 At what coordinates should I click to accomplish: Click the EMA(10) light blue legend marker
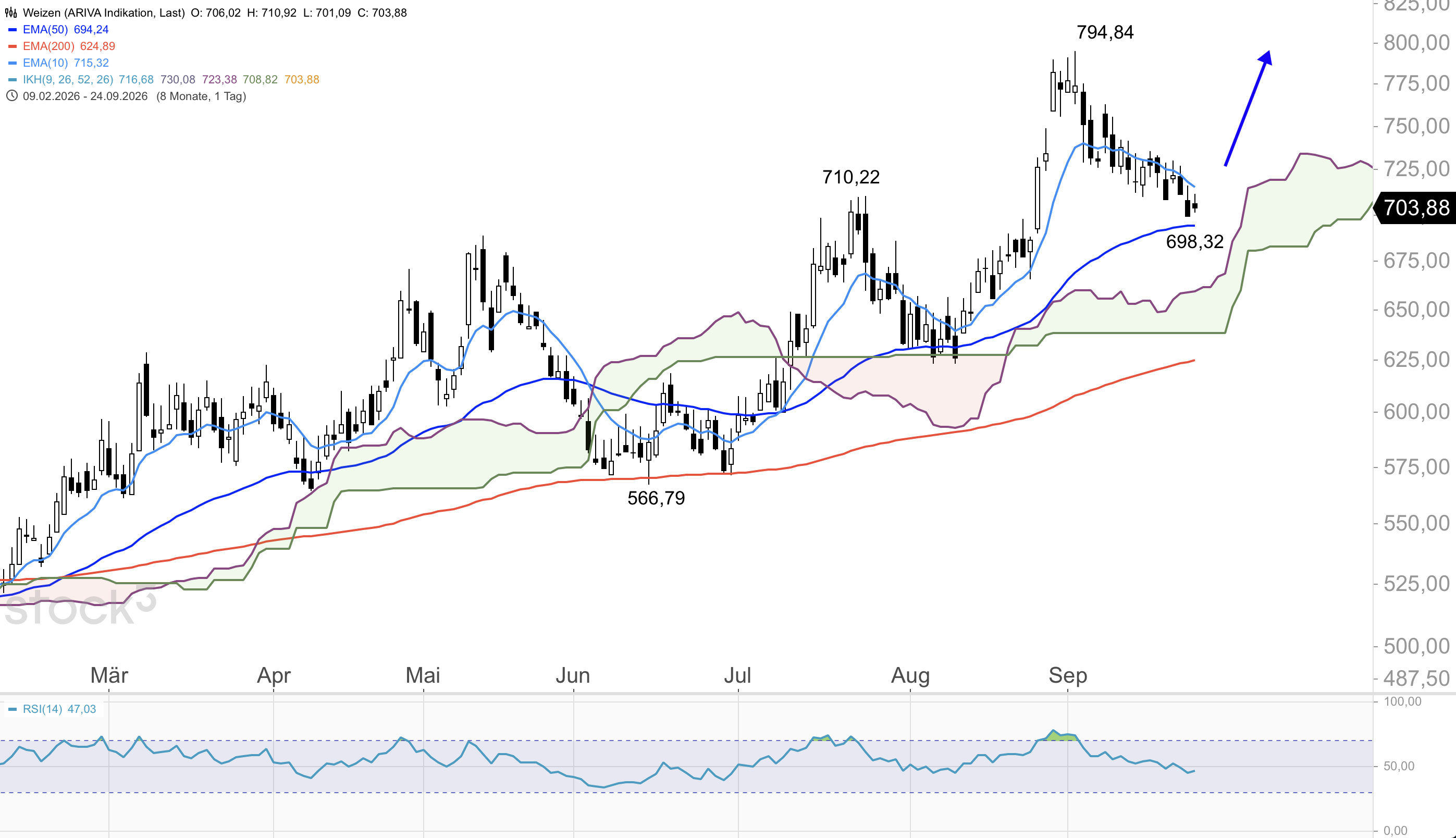[x=13, y=63]
